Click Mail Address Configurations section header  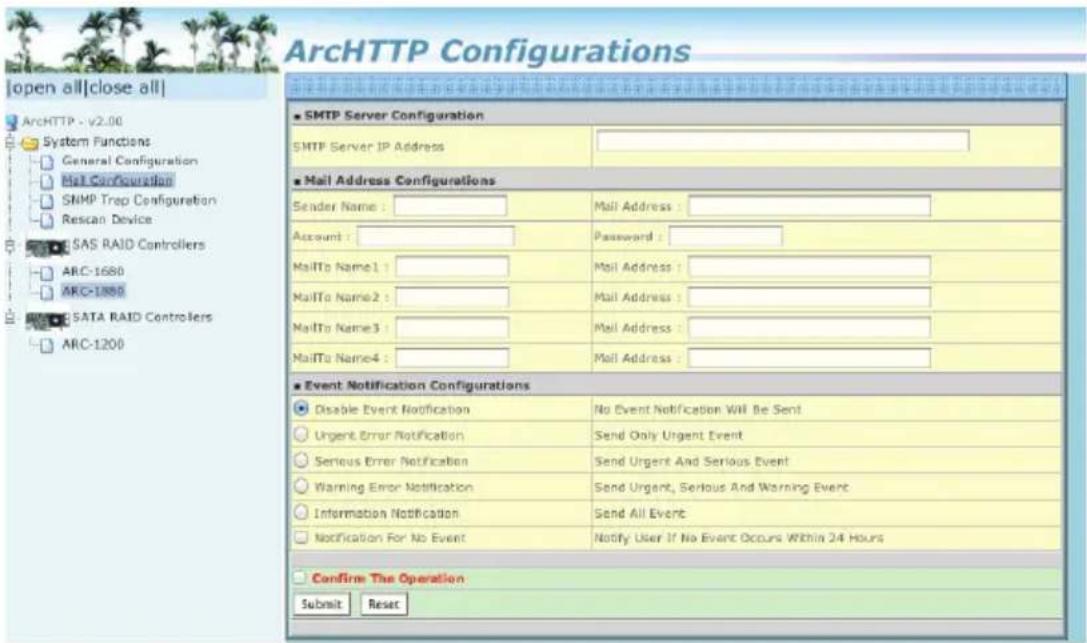399,180
